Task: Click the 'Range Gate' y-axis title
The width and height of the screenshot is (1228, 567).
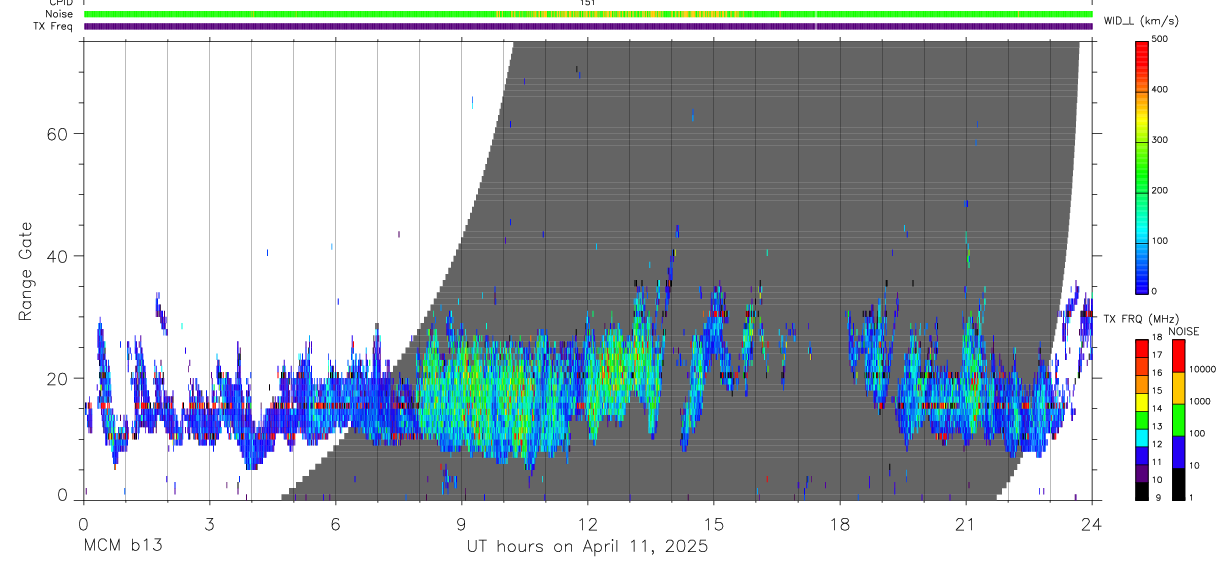Action: (x=26, y=273)
